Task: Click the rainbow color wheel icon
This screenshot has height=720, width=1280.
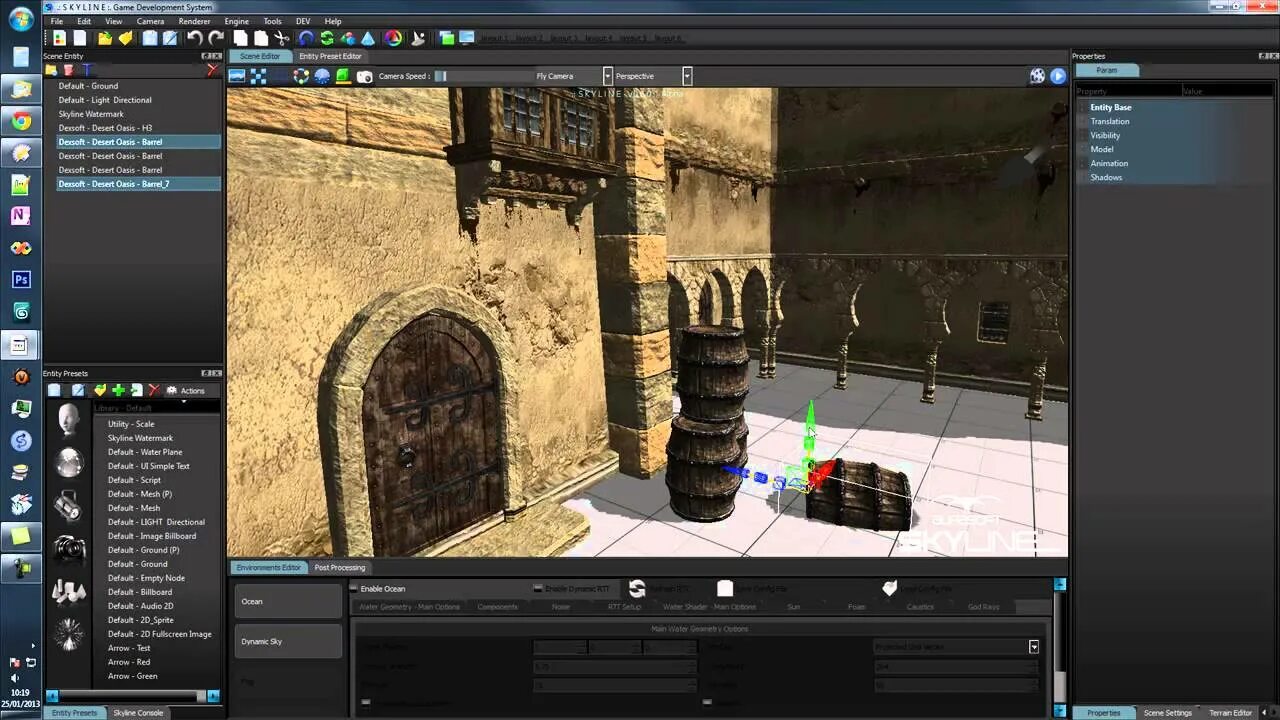Action: tap(393, 38)
